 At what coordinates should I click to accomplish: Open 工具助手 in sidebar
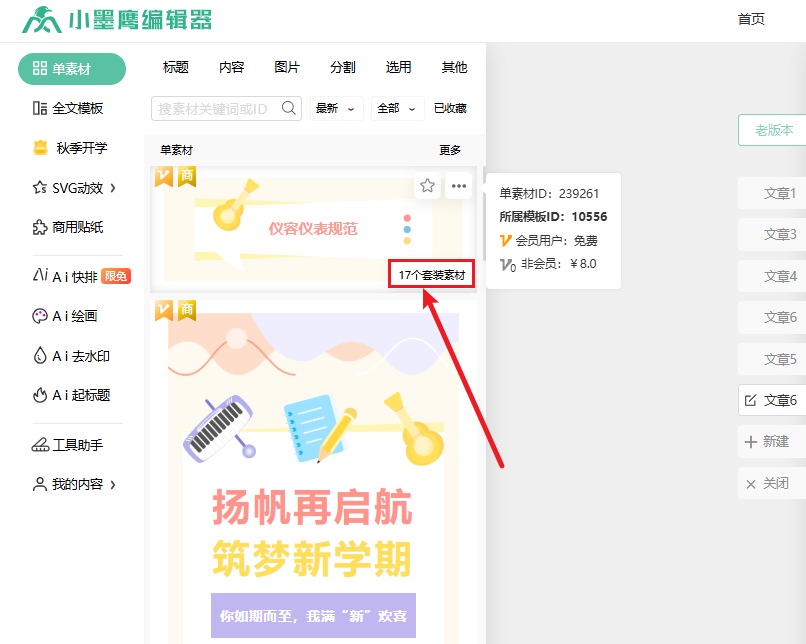click(x=68, y=444)
